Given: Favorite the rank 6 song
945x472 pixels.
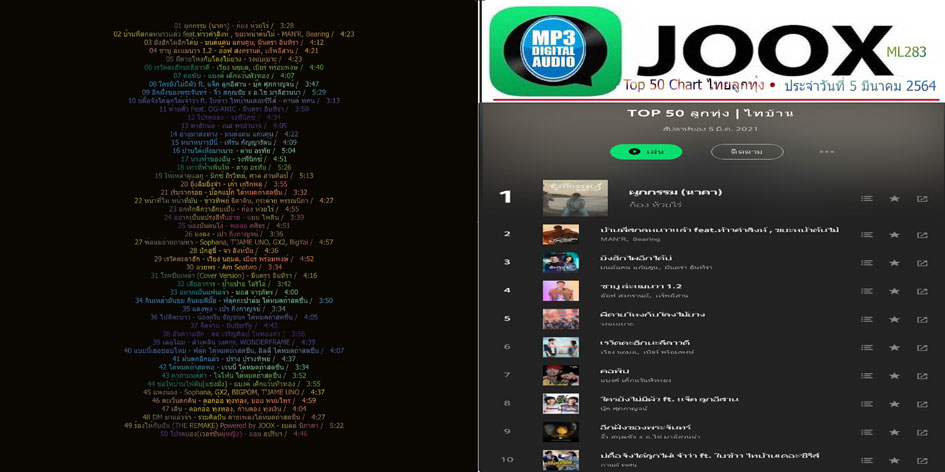Looking at the screenshot, I should (894, 347).
